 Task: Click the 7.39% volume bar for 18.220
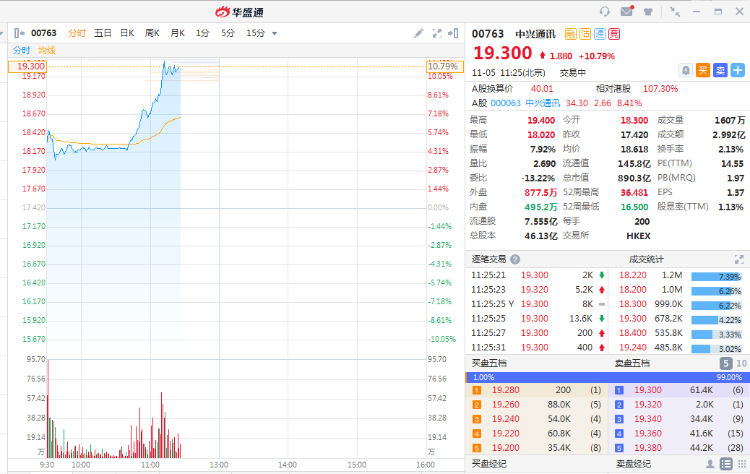(x=716, y=276)
